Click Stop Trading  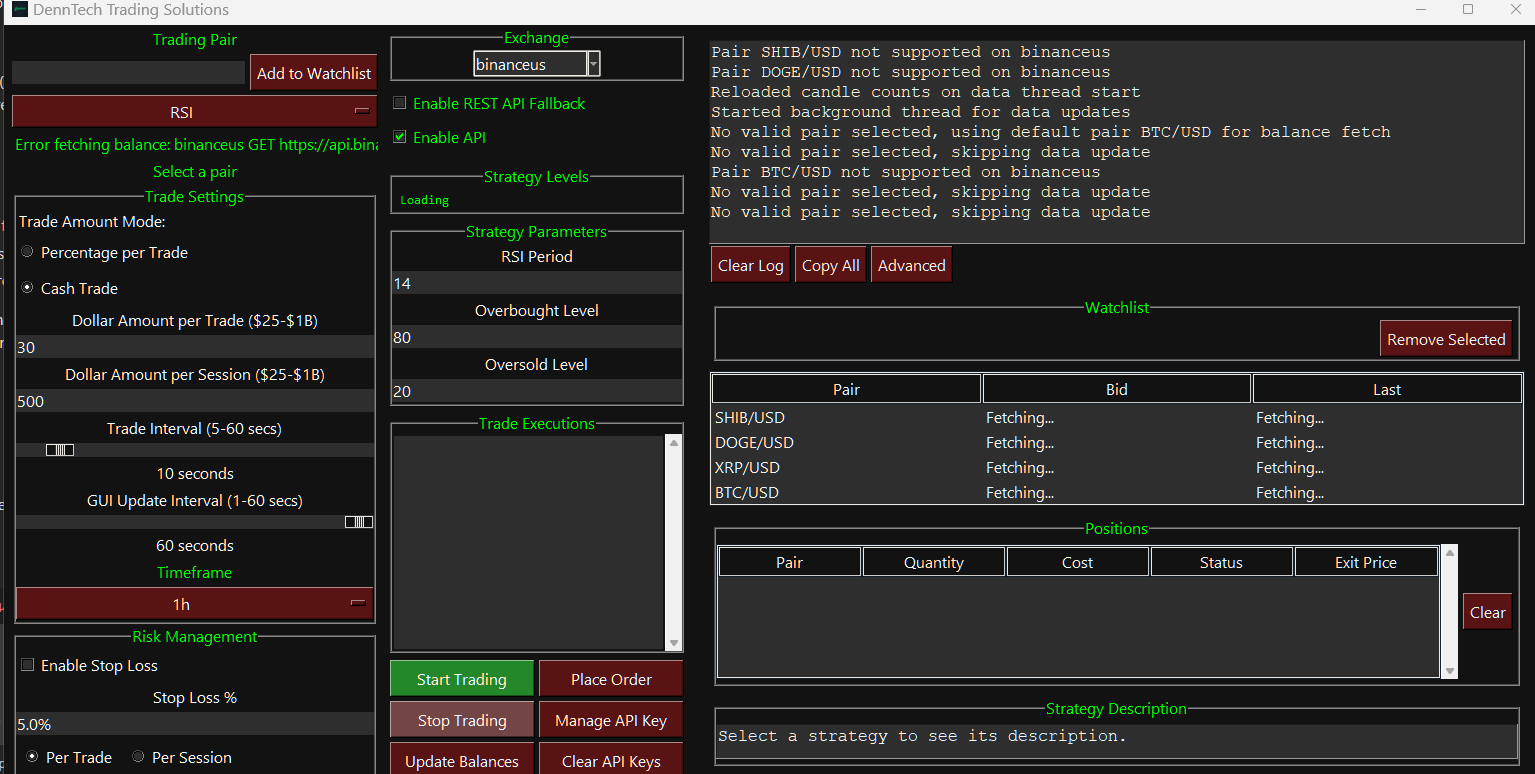461,719
